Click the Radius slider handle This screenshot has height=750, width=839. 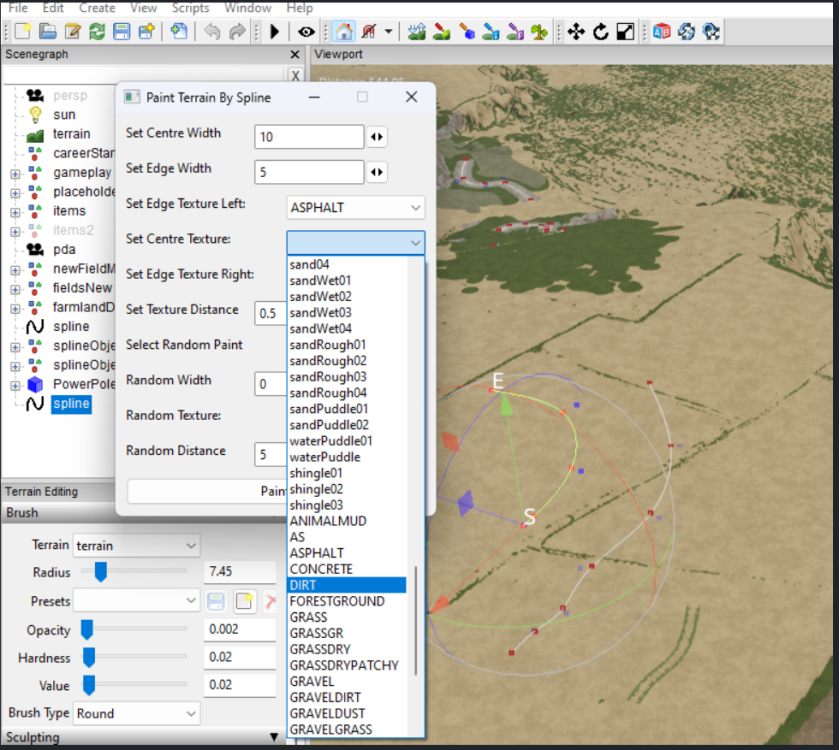[x=100, y=572]
